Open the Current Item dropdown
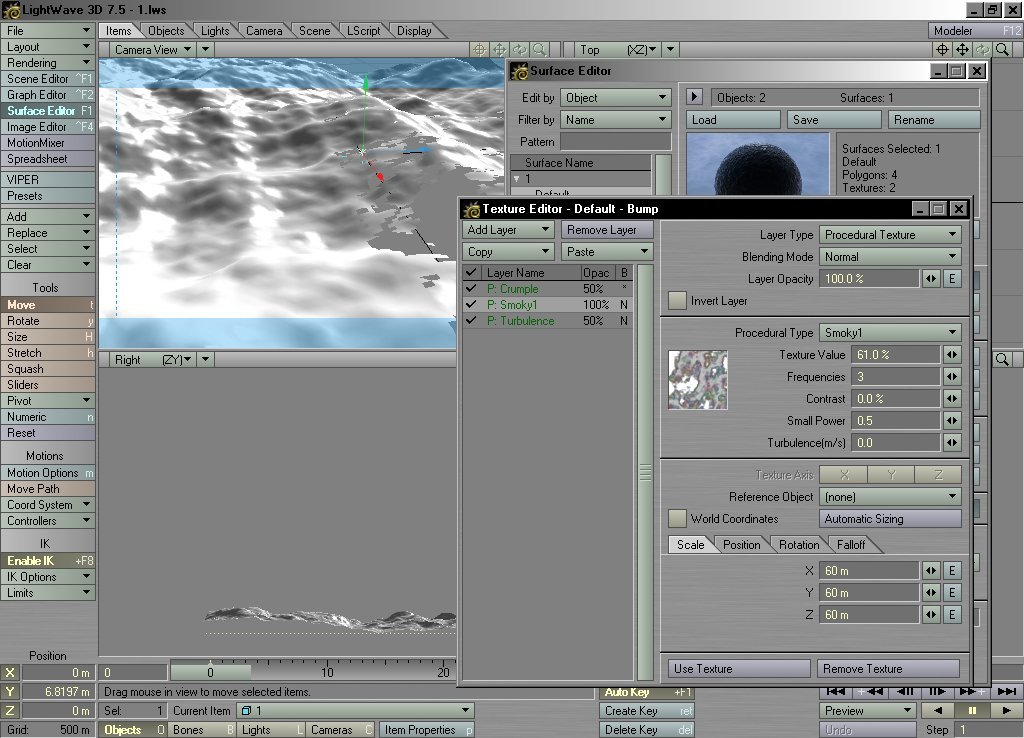The width and height of the screenshot is (1024, 738). 355,711
